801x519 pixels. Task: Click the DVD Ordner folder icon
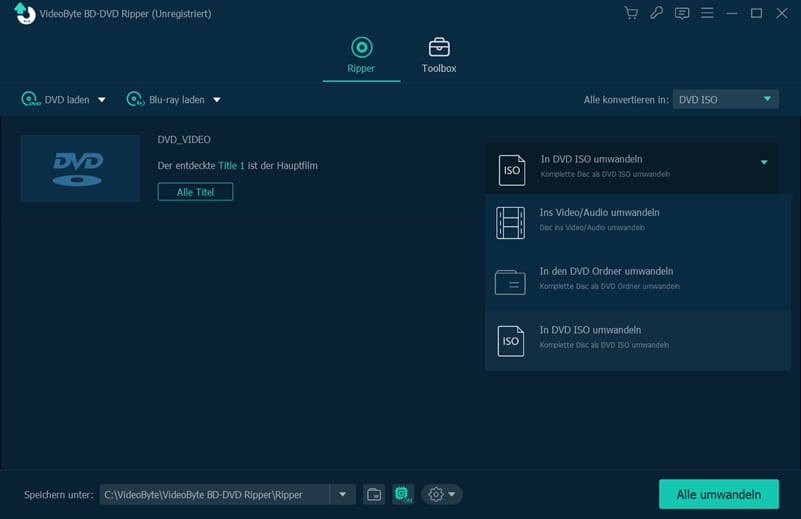[x=510, y=282]
